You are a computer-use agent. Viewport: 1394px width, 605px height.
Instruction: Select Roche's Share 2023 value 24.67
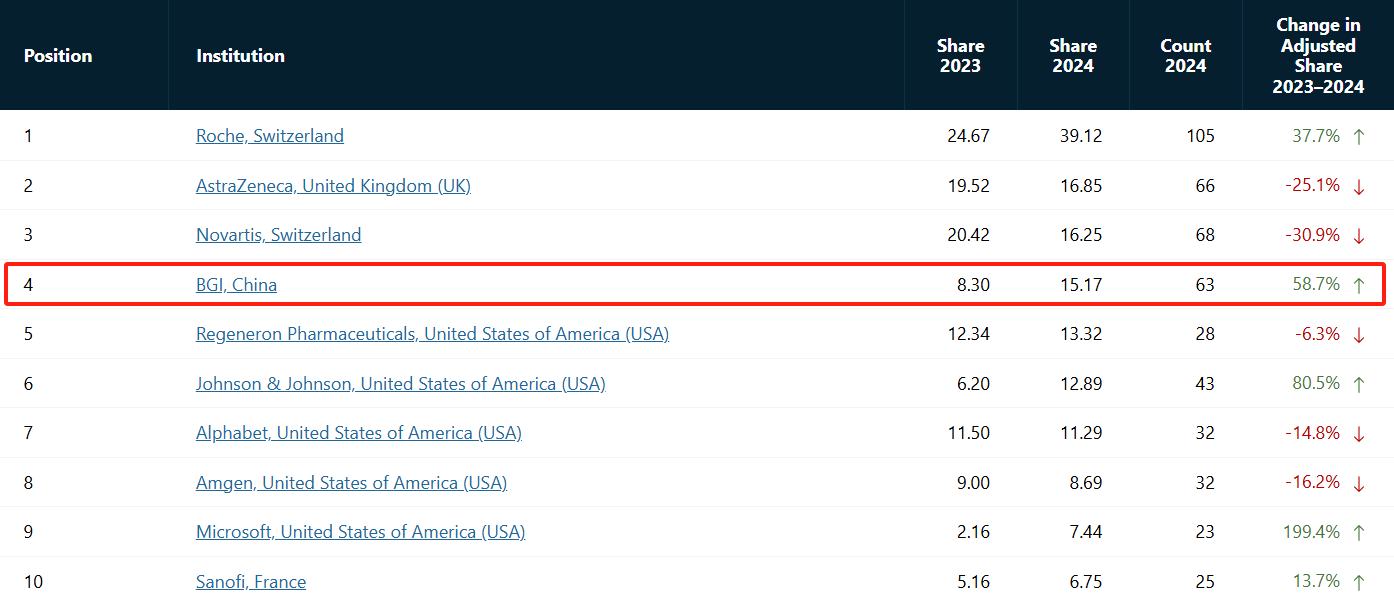968,136
